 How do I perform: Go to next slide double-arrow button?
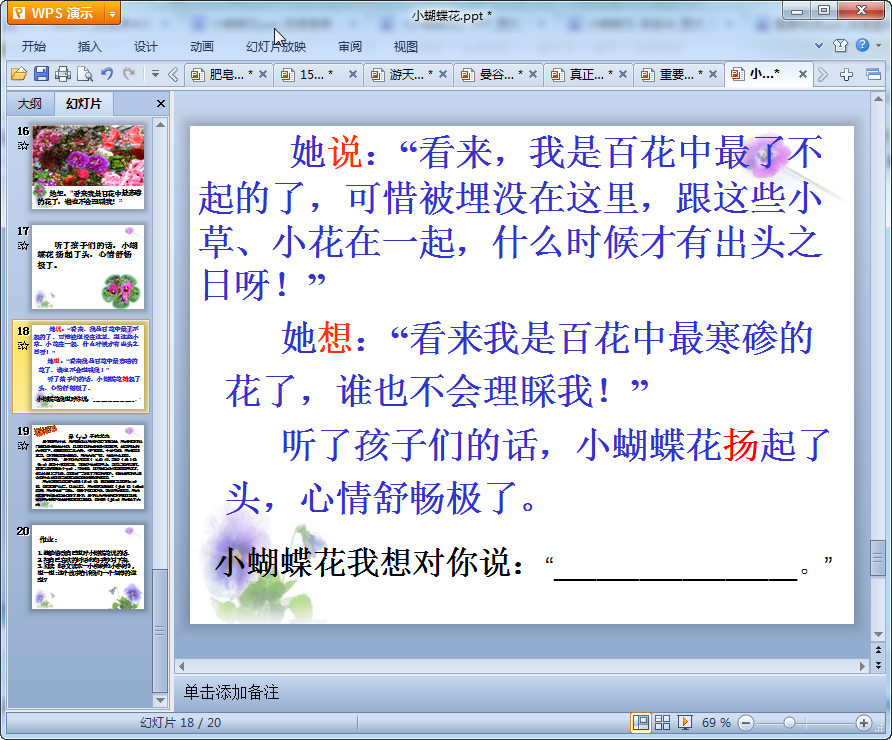878,665
